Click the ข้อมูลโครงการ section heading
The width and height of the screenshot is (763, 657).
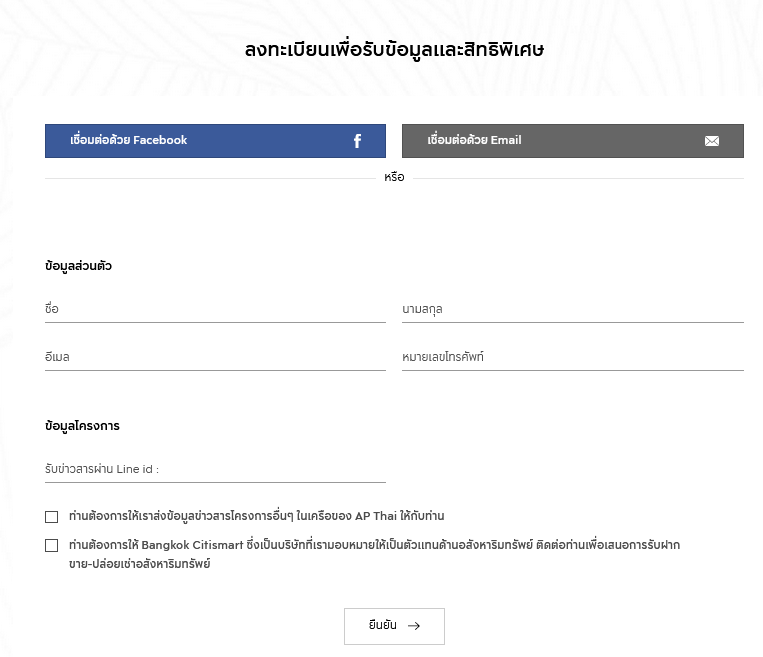tap(82, 426)
